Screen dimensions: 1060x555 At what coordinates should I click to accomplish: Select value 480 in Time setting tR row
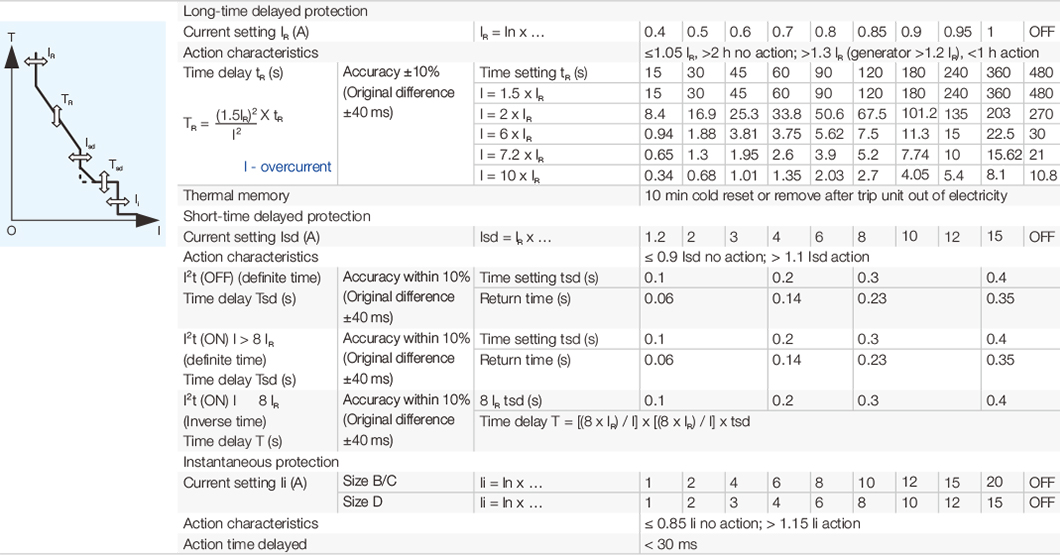click(1041, 72)
